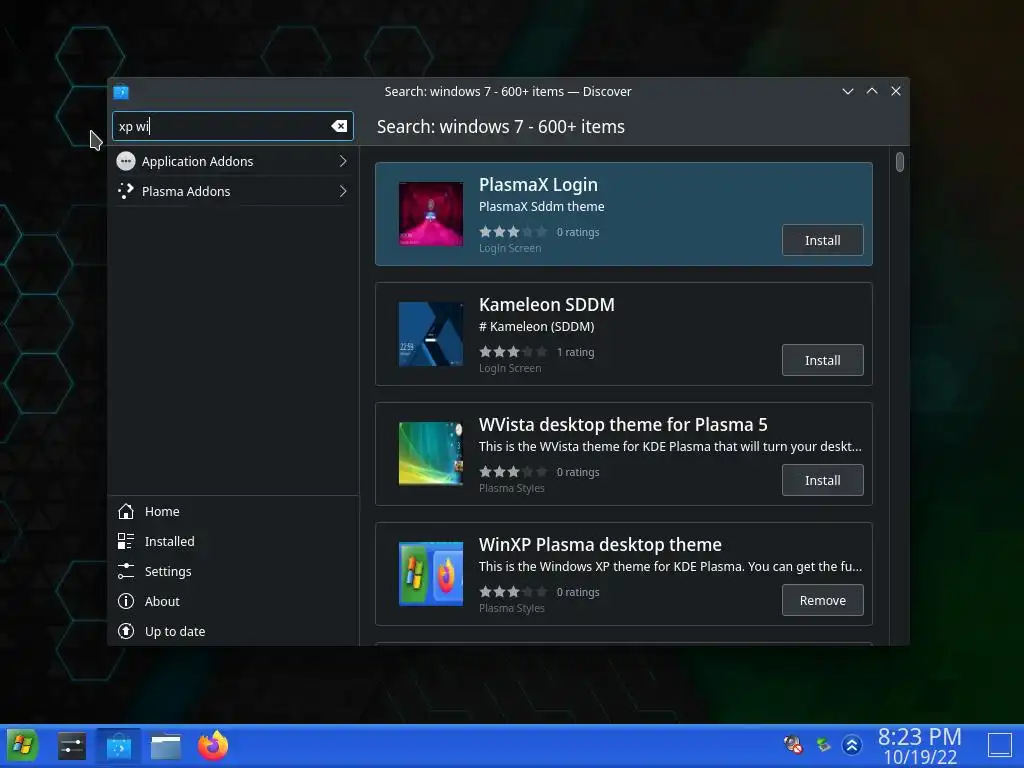Viewport: 1024px width, 768px height.
Task: Open the Kameleon SDDM thumbnail
Action: point(431,334)
